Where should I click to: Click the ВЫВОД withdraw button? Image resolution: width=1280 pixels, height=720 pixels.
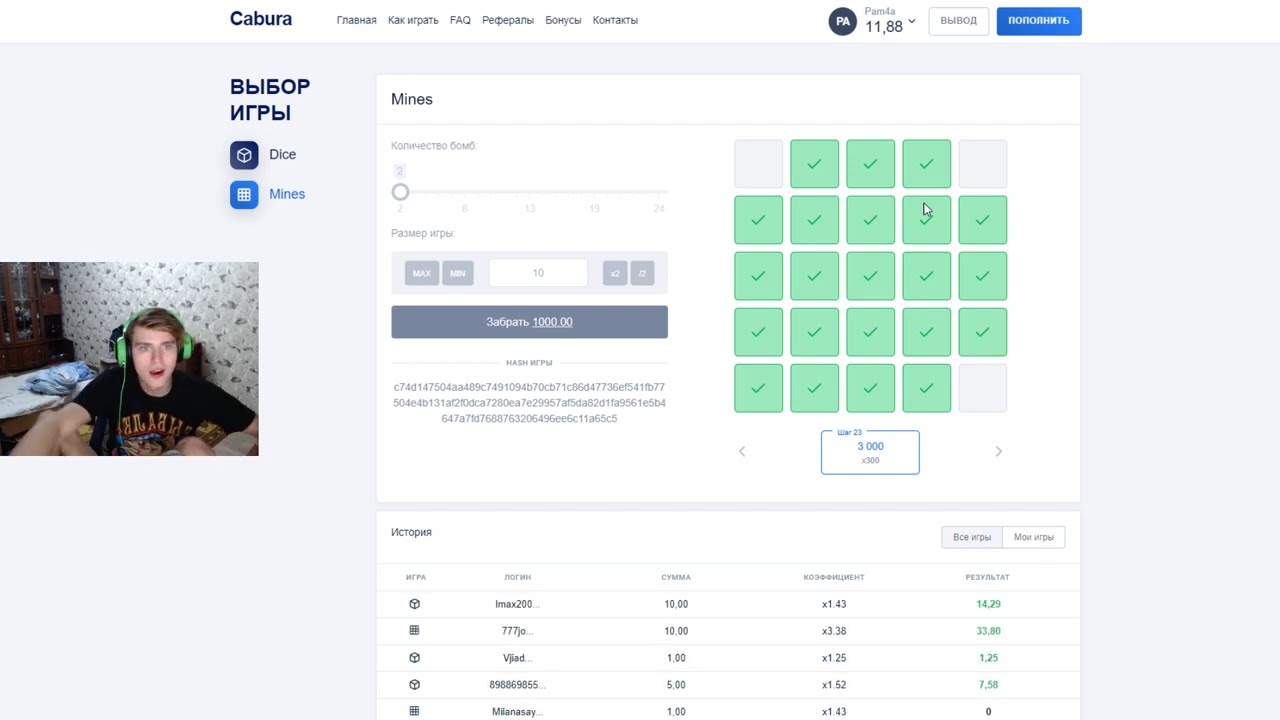click(x=958, y=21)
